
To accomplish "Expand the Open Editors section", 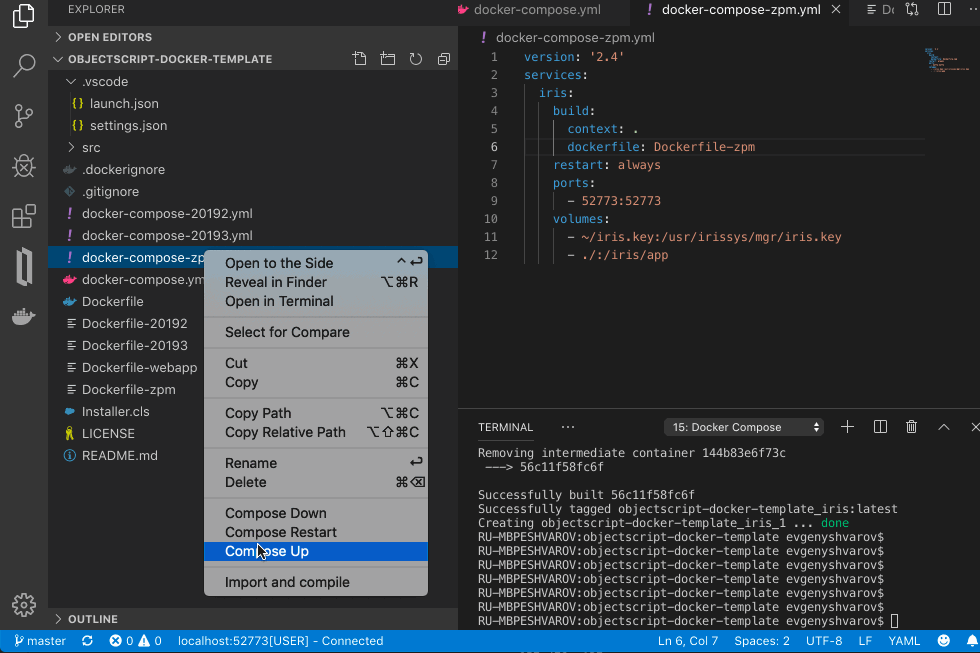I will pyautogui.click(x=253, y=37).
